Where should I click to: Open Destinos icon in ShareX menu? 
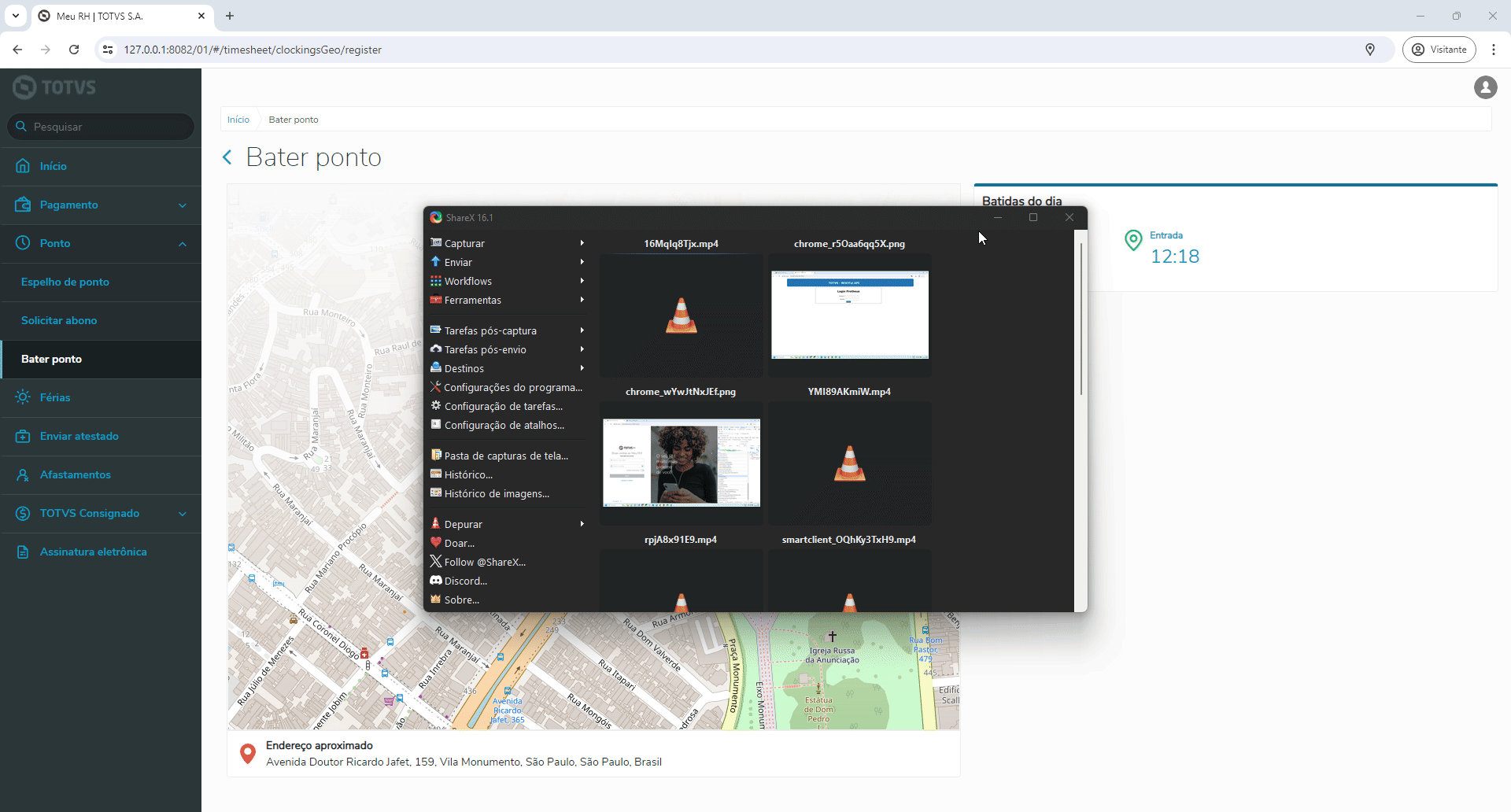click(435, 368)
